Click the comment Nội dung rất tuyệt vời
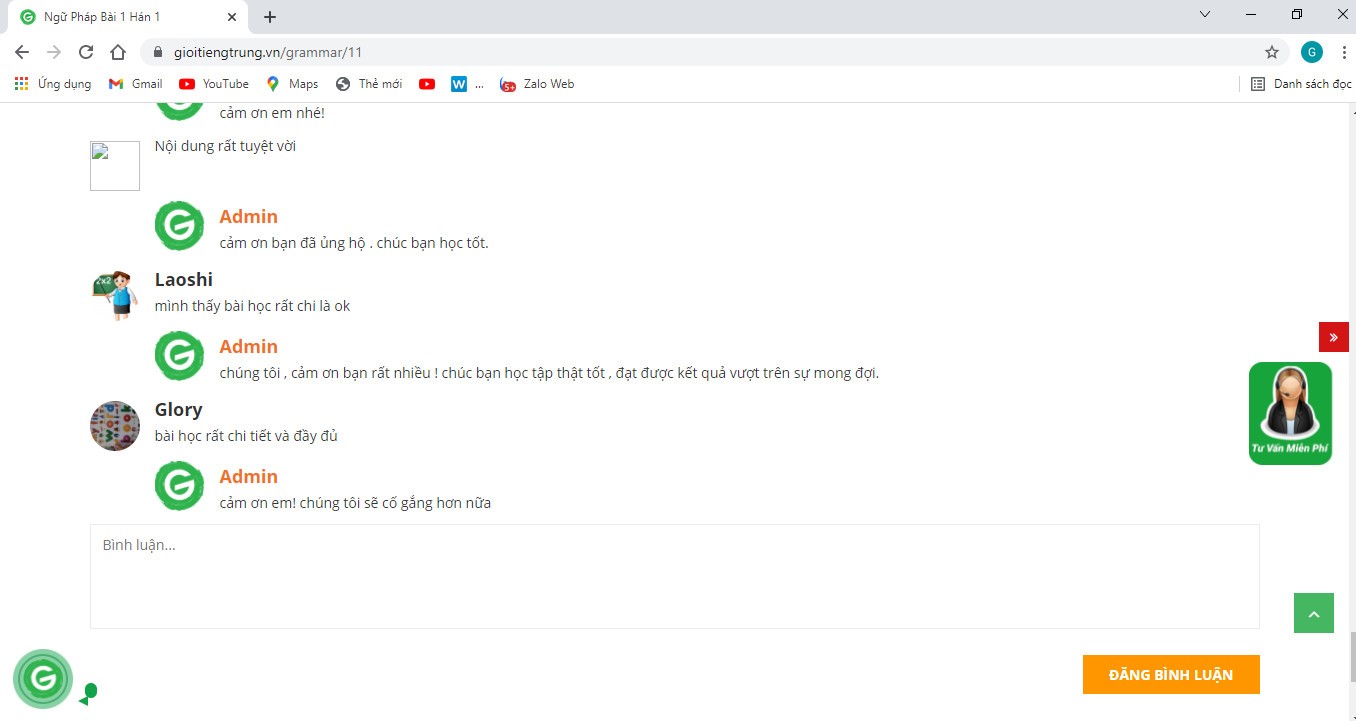 [x=226, y=146]
